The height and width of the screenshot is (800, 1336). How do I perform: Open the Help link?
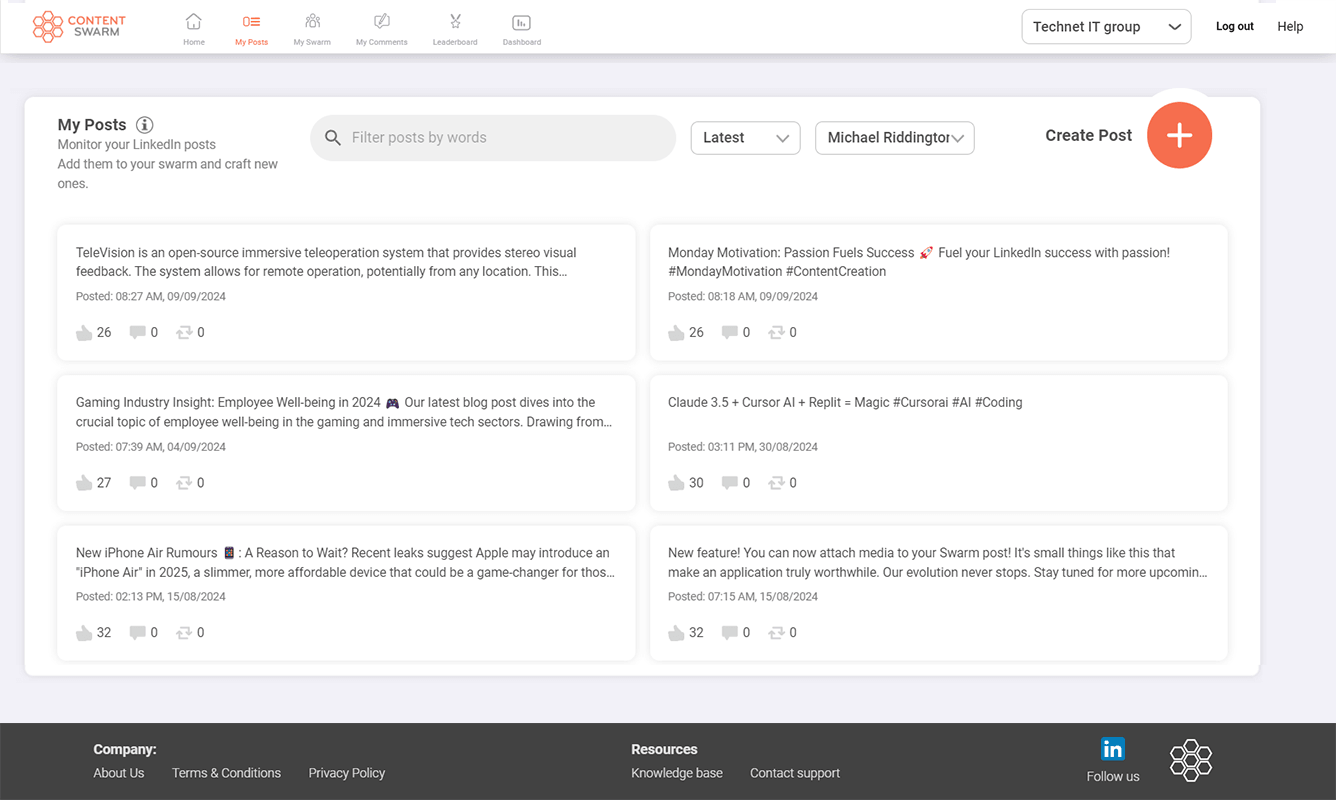(1290, 27)
